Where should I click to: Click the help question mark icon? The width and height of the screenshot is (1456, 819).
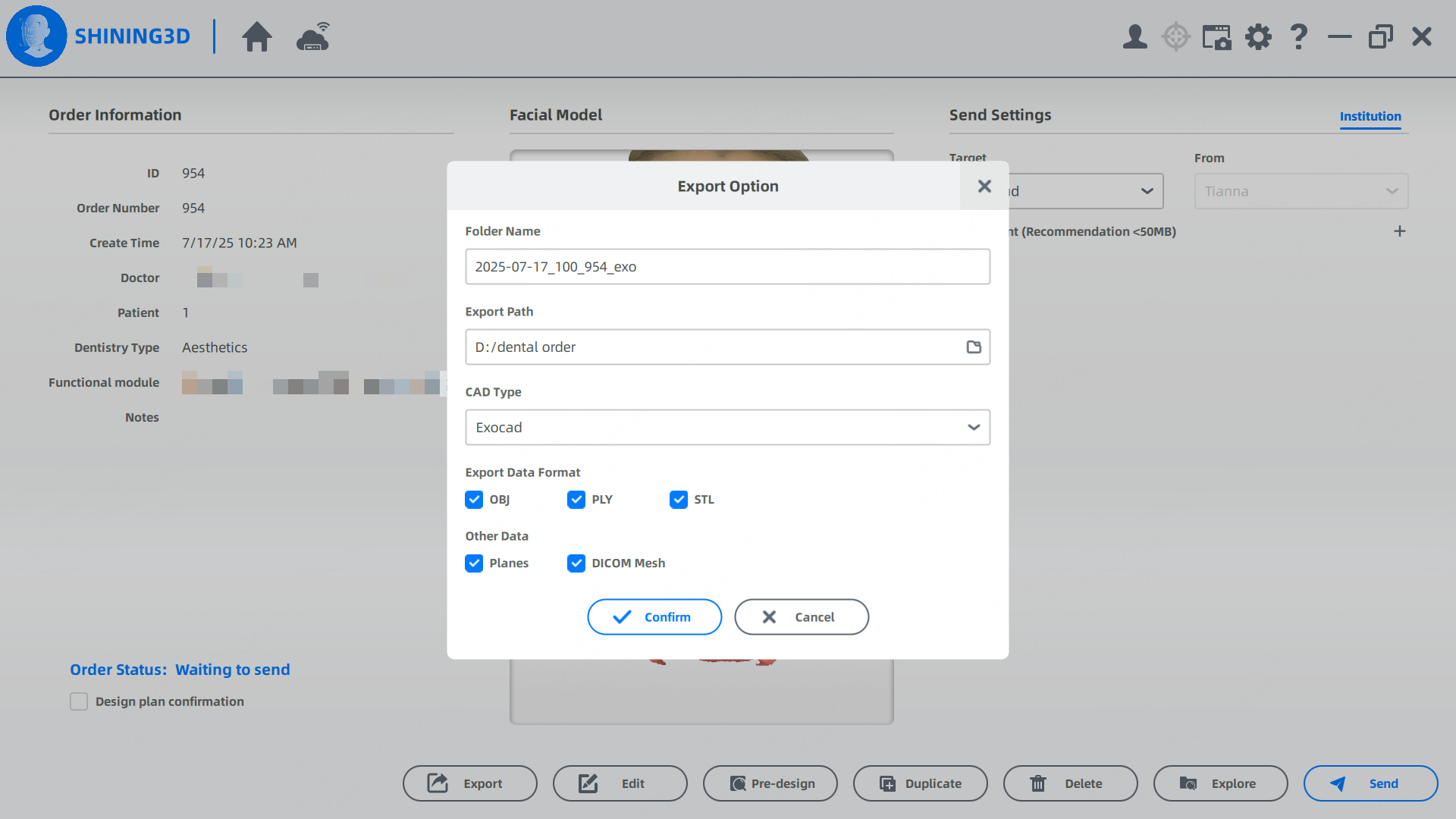[1298, 36]
